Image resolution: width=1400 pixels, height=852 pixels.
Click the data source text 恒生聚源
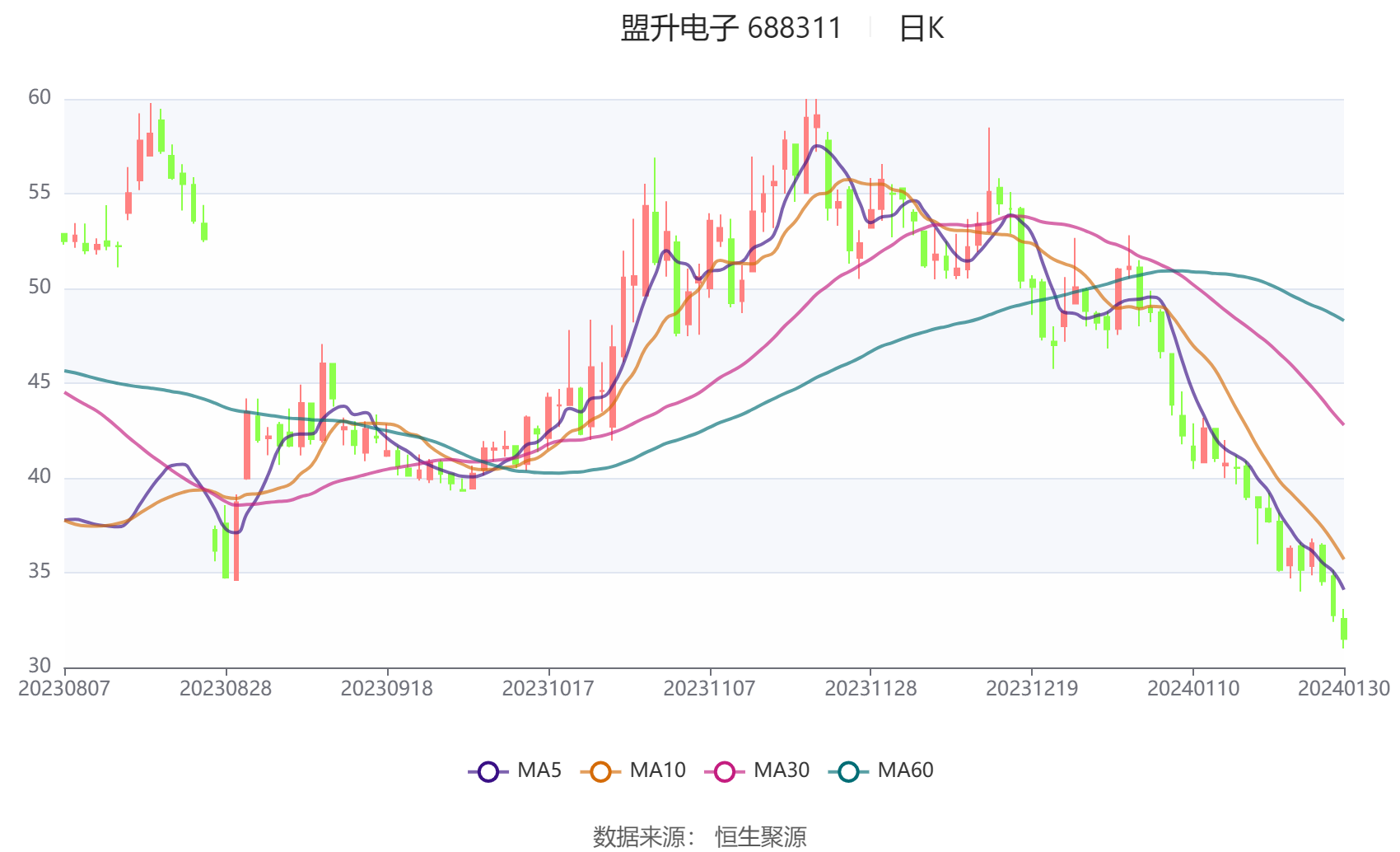click(761, 836)
